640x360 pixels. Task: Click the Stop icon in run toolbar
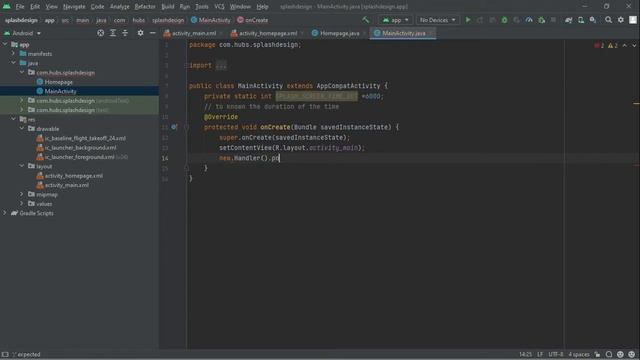[x=553, y=20]
